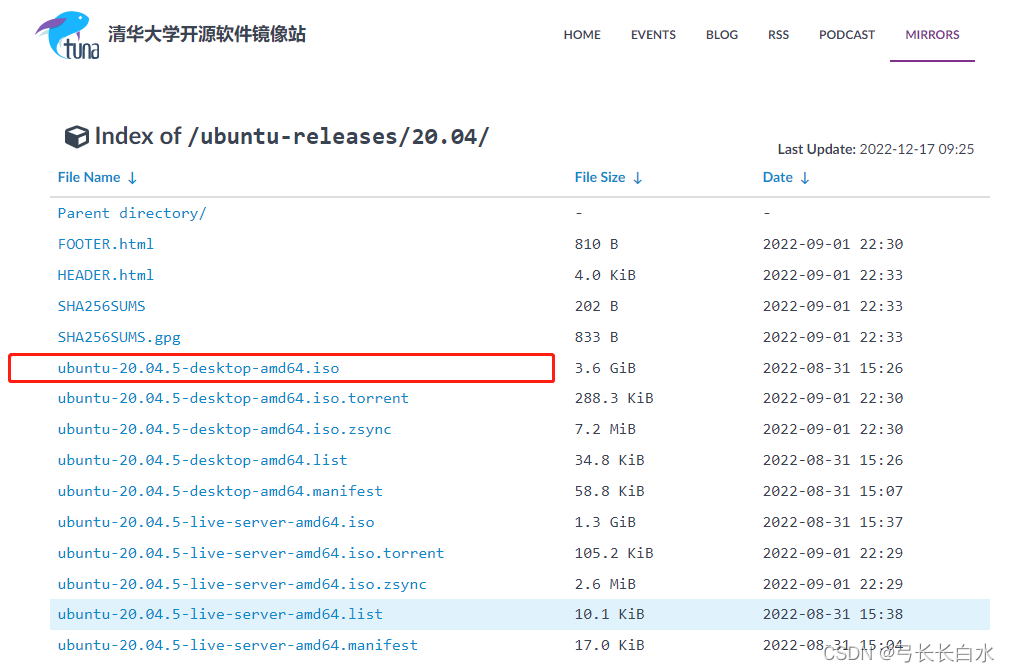Go to the BLOG page
The image size is (1010, 672).
pos(721,35)
